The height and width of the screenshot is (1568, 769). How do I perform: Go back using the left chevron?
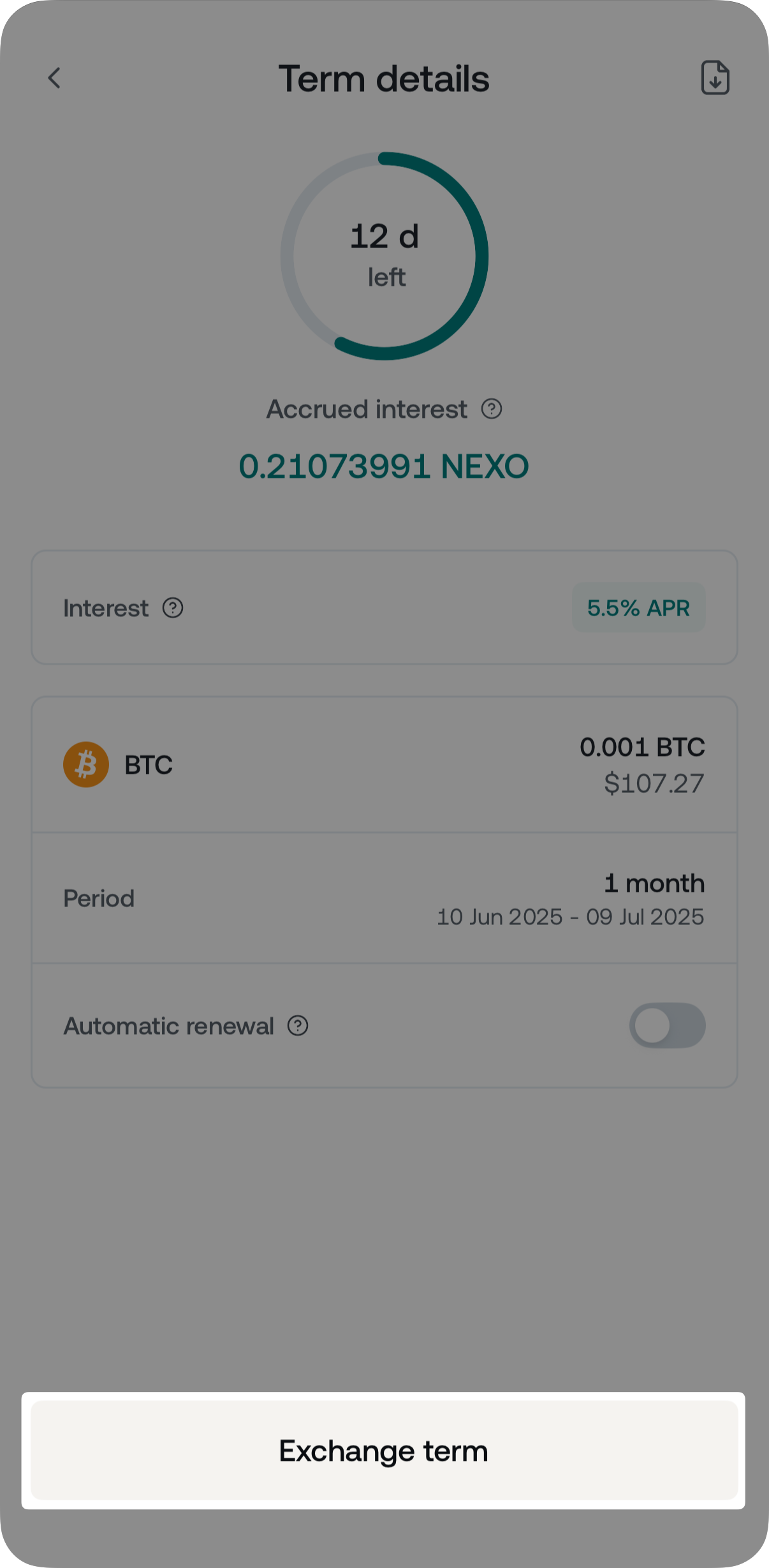(54, 78)
